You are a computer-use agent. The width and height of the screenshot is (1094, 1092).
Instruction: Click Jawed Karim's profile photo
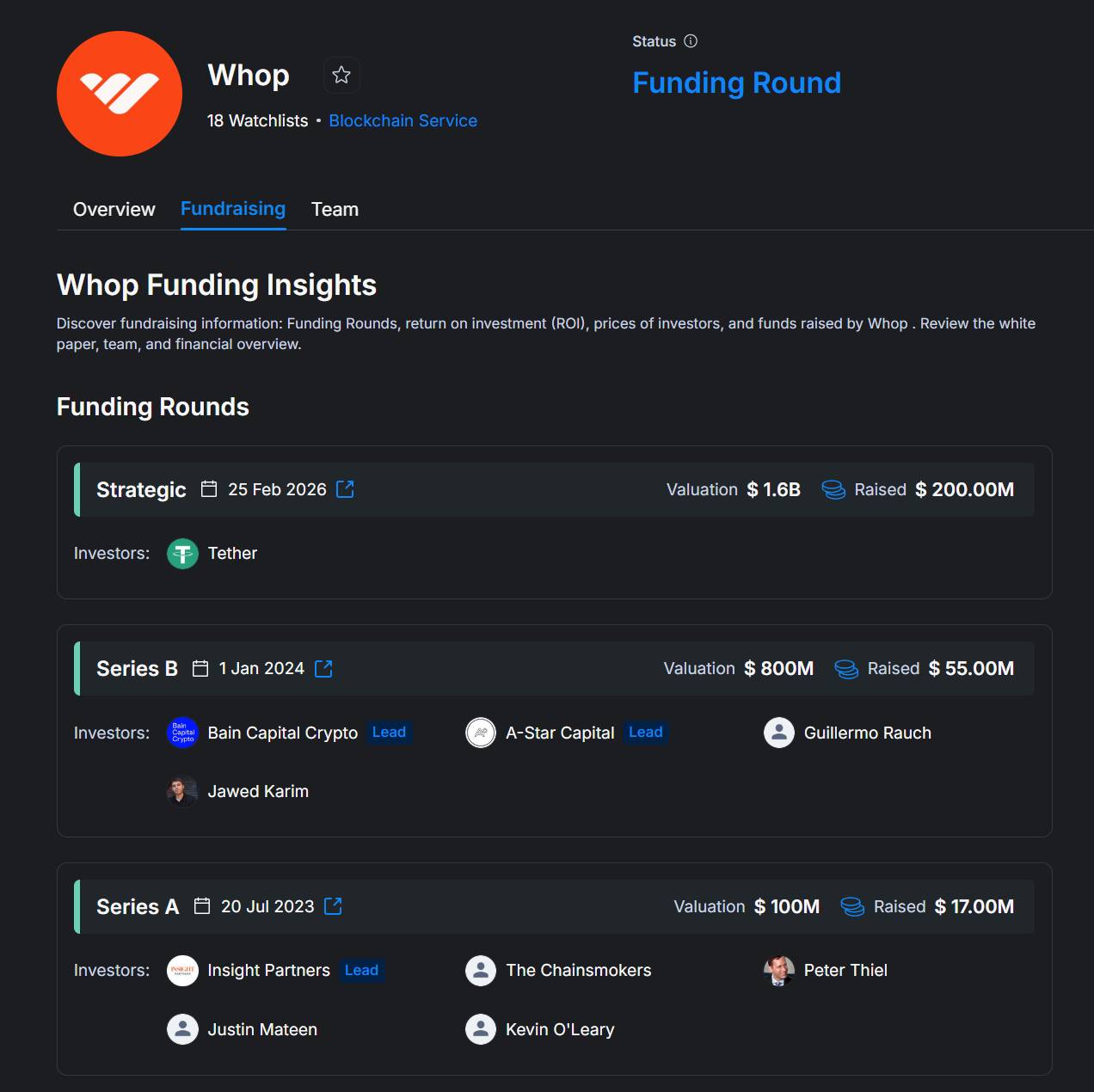coord(182,791)
